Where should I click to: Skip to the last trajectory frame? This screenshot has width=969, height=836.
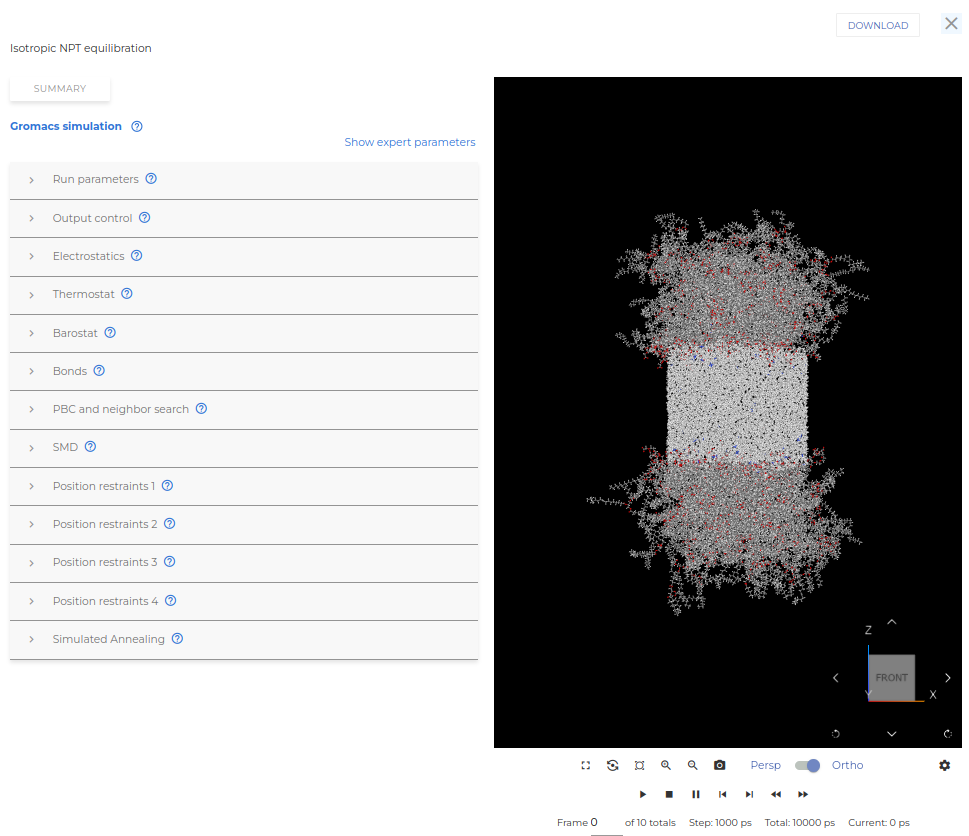749,794
